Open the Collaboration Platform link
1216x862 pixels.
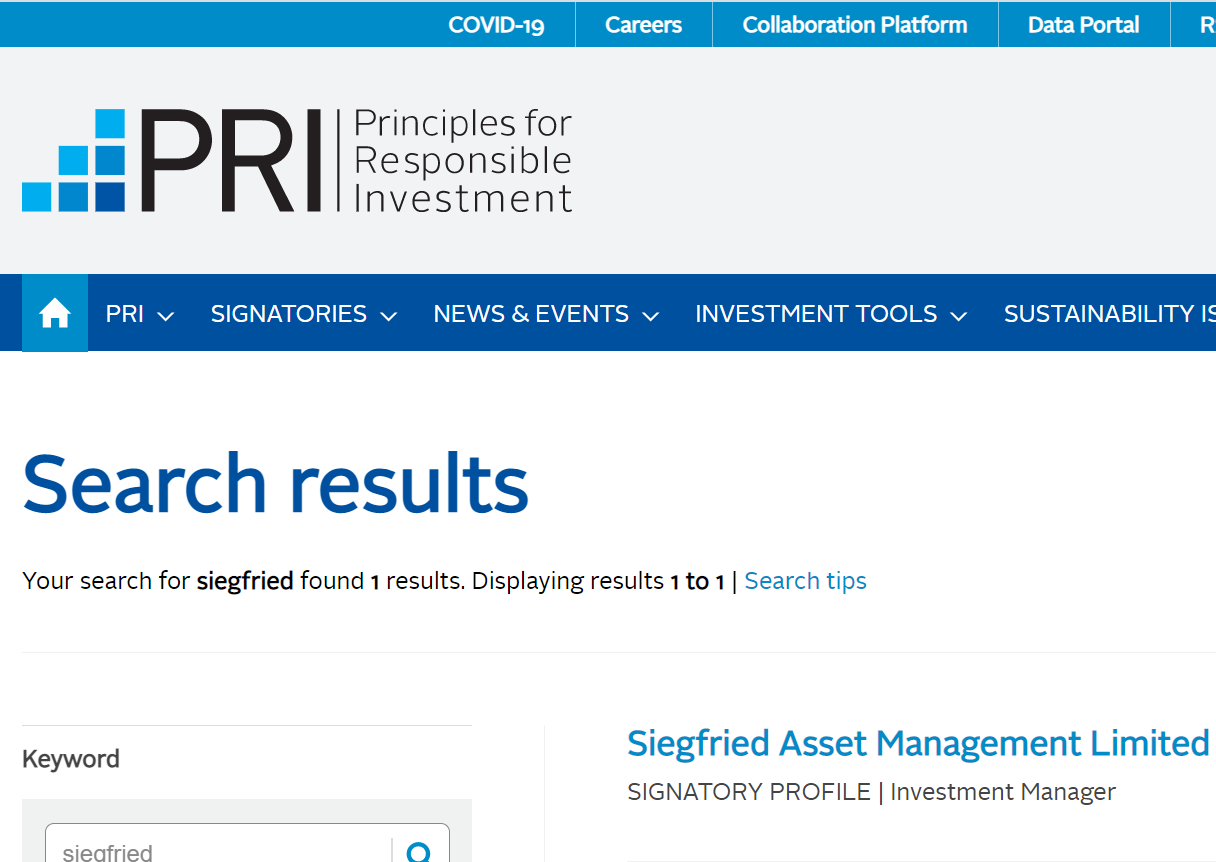pos(855,25)
